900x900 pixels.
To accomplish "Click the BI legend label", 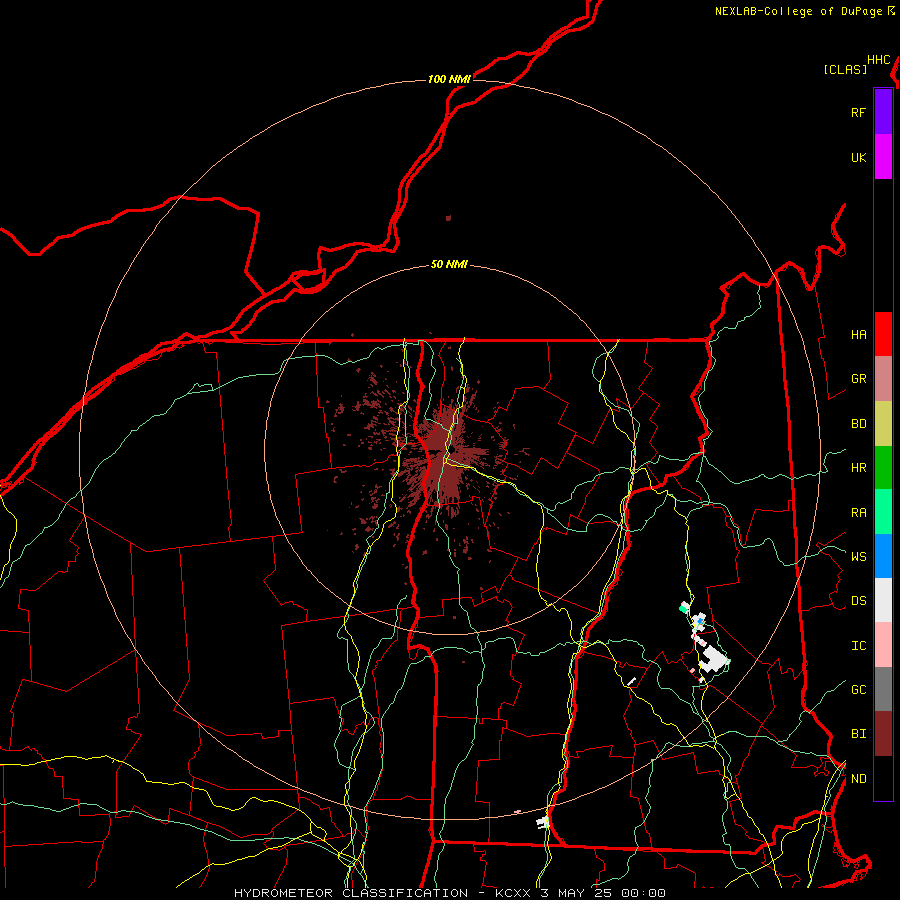I will 858,734.
